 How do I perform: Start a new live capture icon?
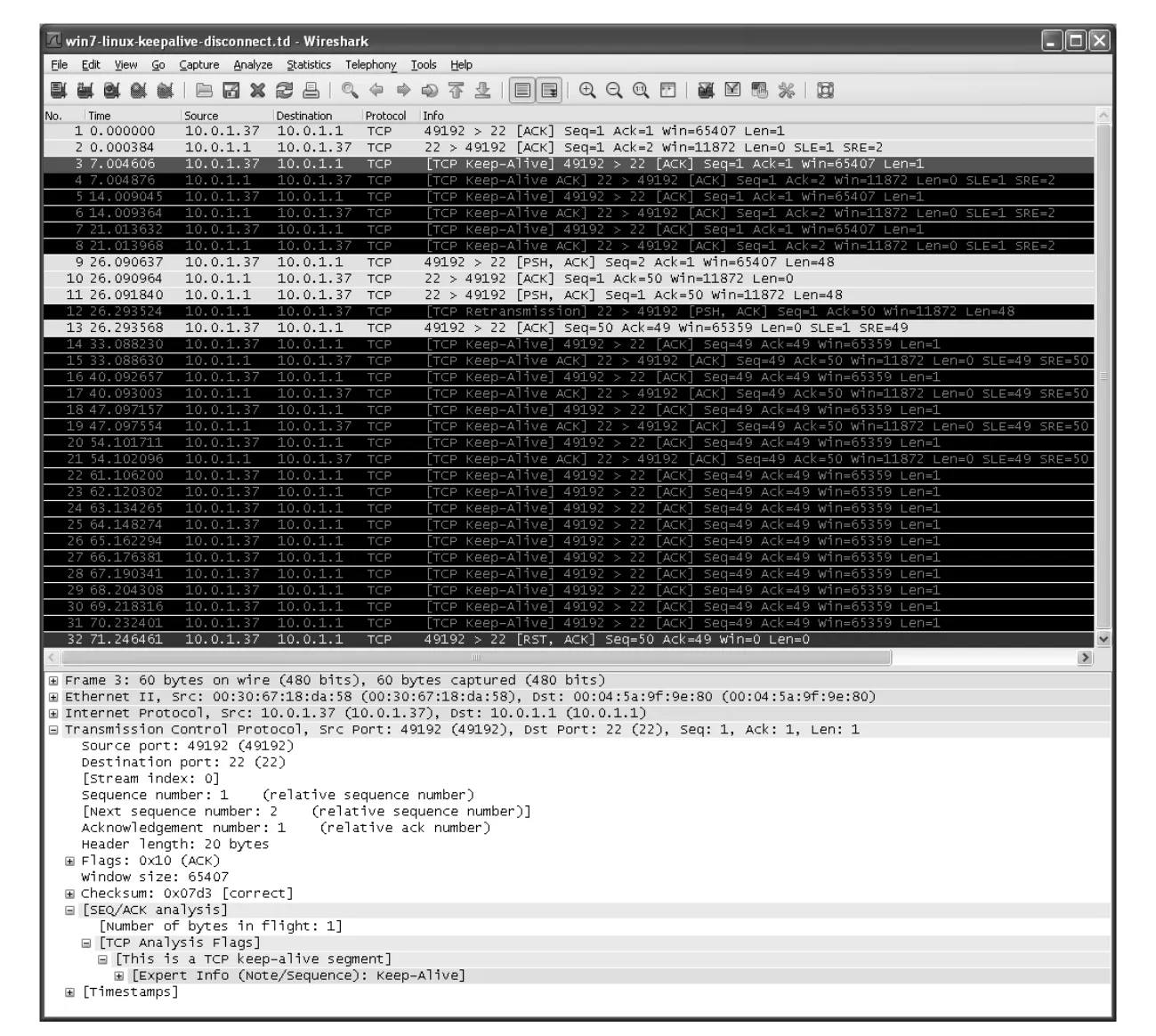point(112,90)
